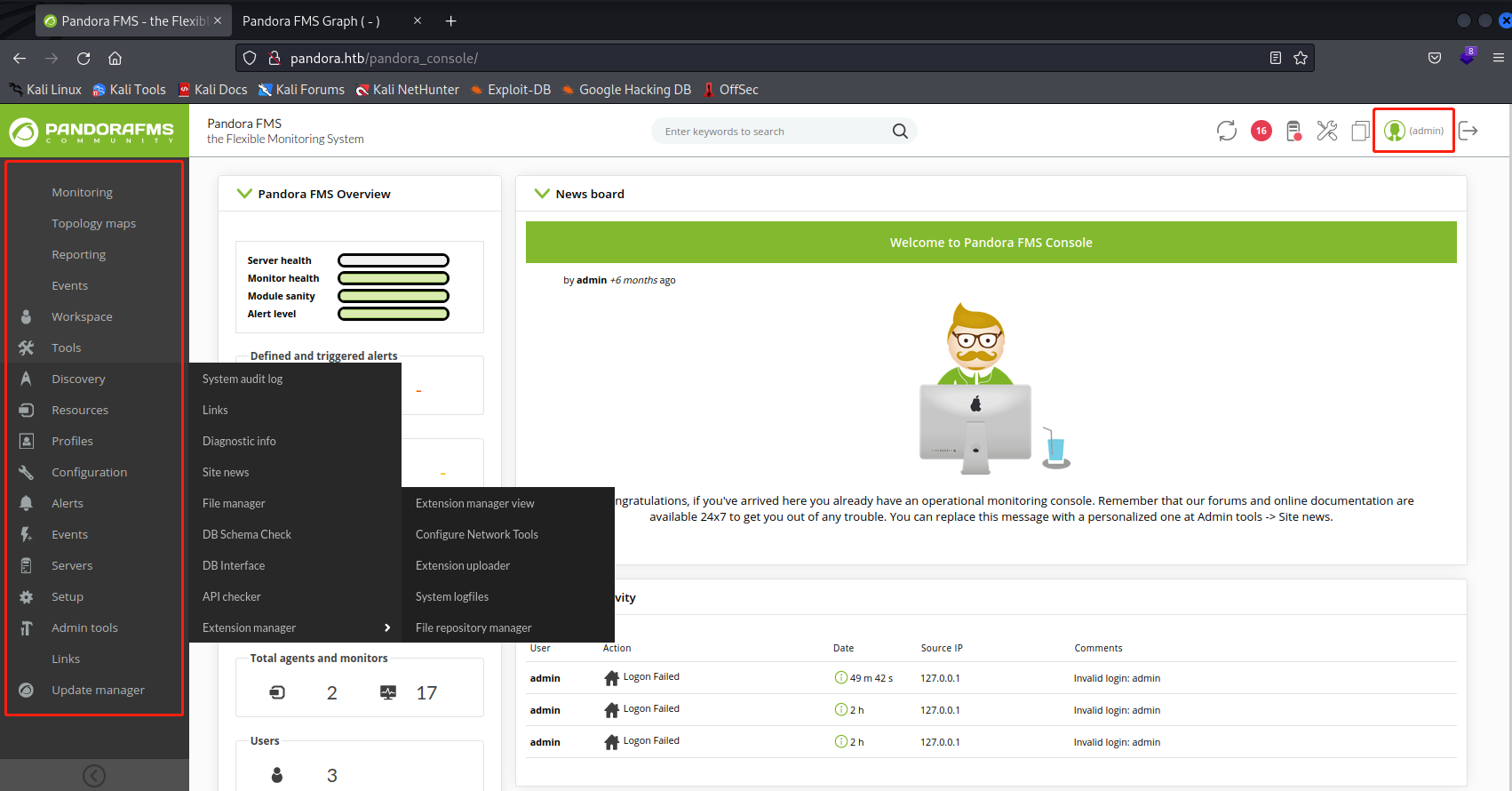Open the system tools wrench icon in header

[1327, 131]
